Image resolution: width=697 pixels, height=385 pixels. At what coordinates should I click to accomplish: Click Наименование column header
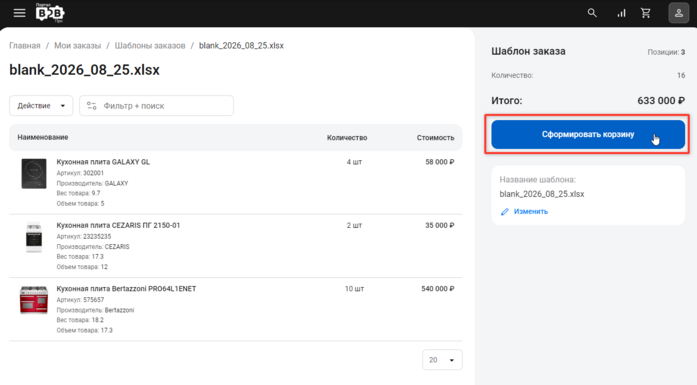pos(43,137)
